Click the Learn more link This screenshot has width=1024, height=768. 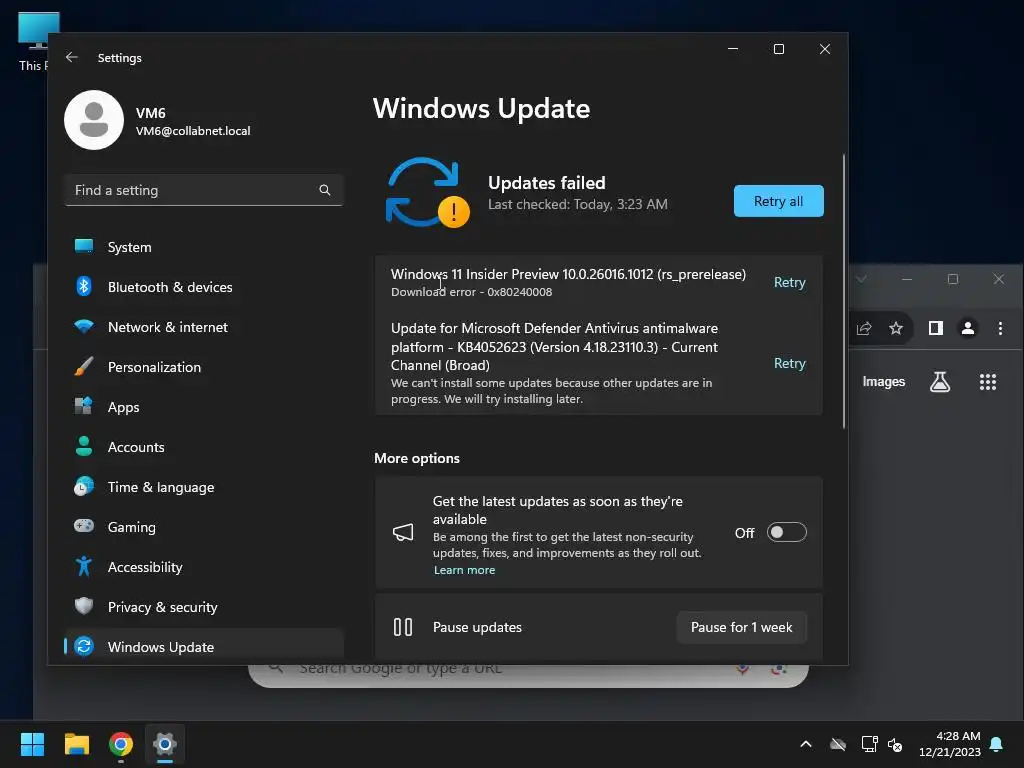click(464, 570)
